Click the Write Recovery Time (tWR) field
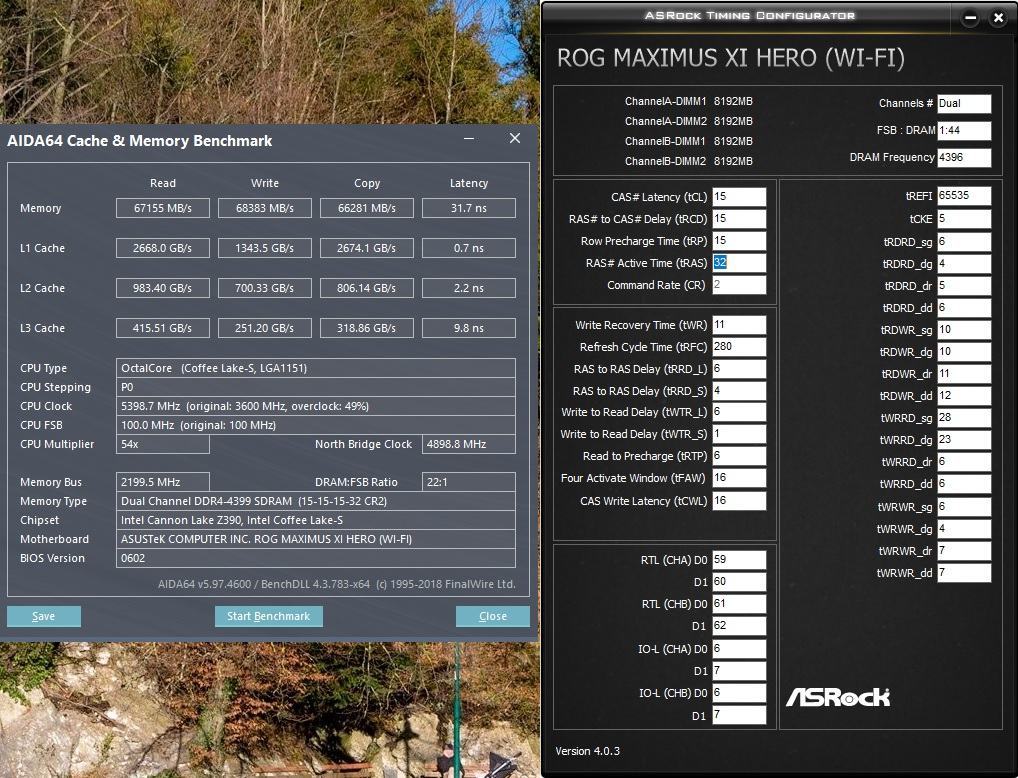This screenshot has height=778, width=1018. pyautogui.click(x=739, y=325)
